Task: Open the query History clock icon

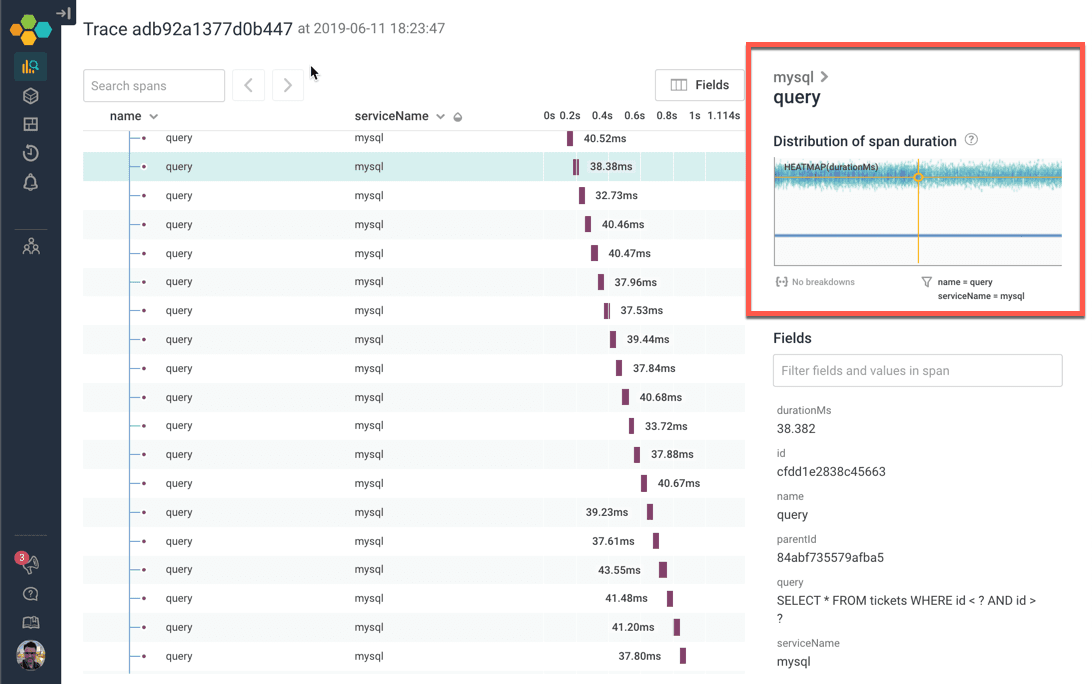Action: (x=30, y=153)
